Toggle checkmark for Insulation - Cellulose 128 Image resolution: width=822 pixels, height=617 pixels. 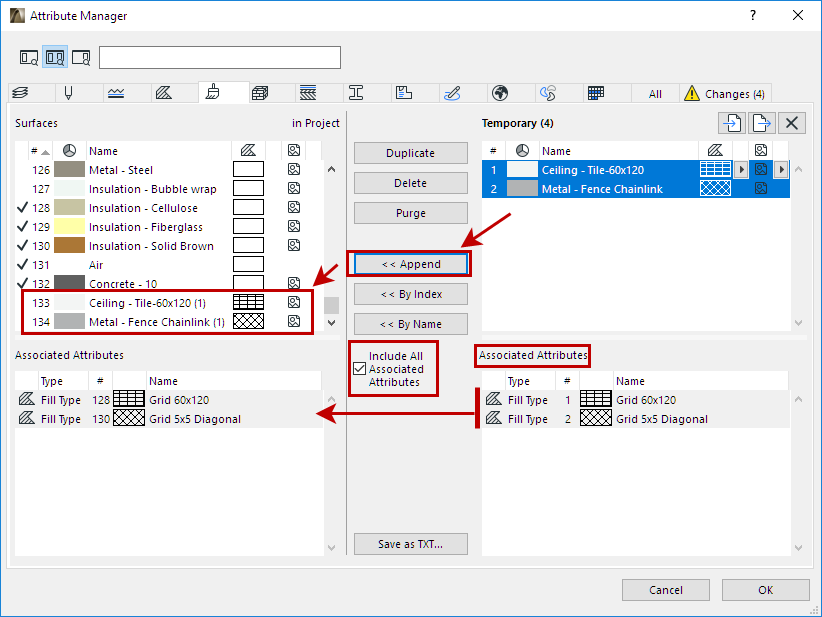coord(22,208)
